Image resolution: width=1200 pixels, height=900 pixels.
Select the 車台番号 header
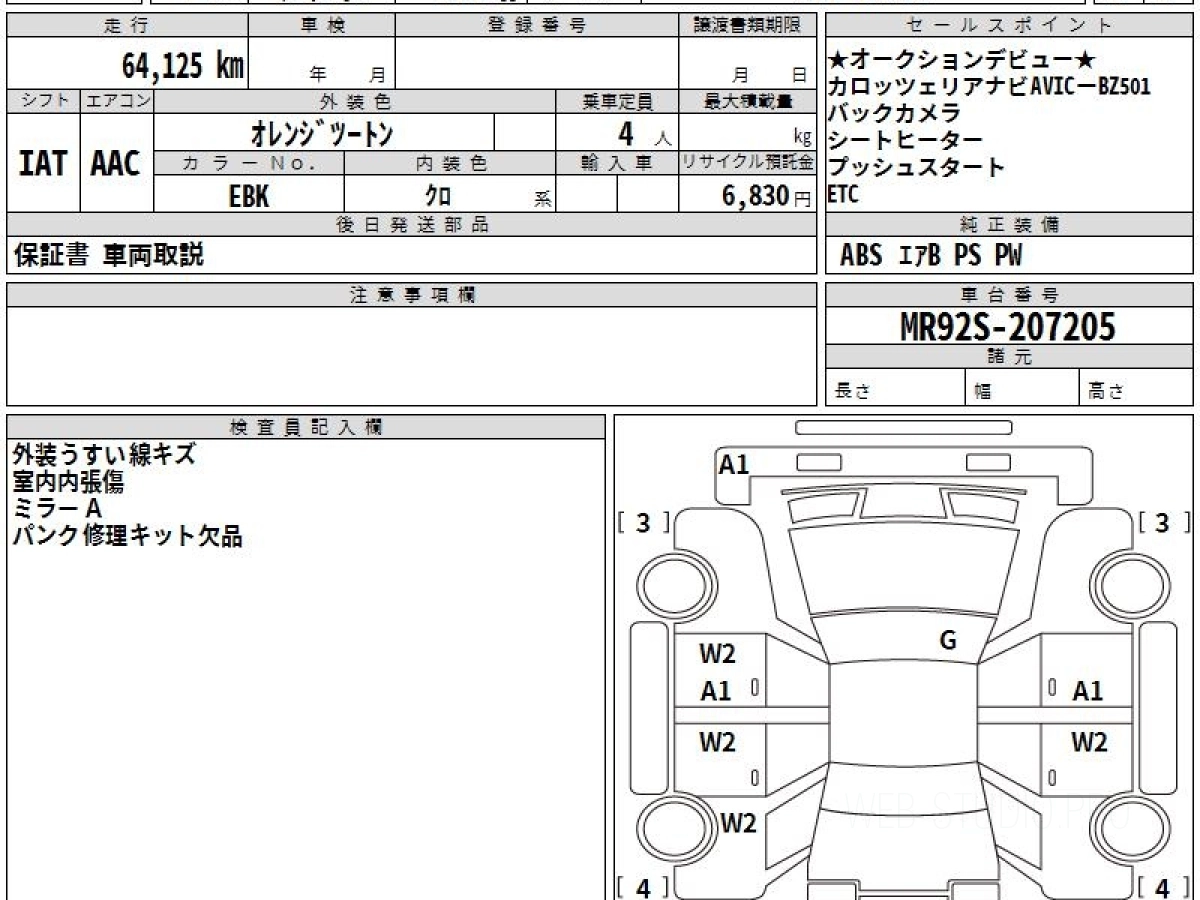(1010, 295)
